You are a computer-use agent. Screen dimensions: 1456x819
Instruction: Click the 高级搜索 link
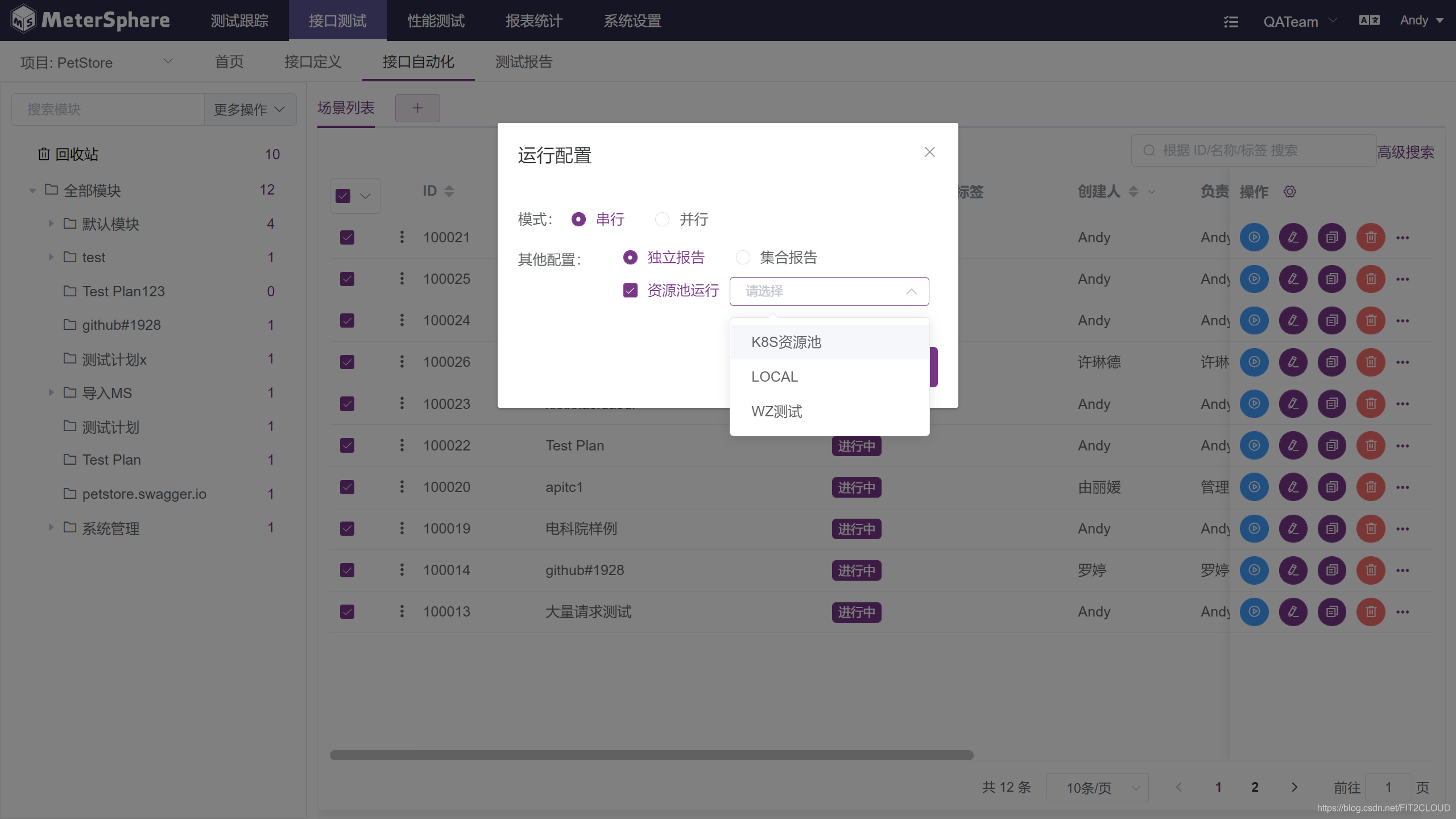tap(1405, 152)
